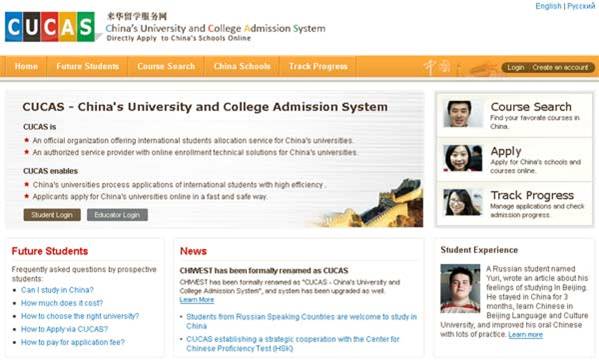Click the Course Search man photo
Screen dimensions: 599x363
click(x=463, y=114)
